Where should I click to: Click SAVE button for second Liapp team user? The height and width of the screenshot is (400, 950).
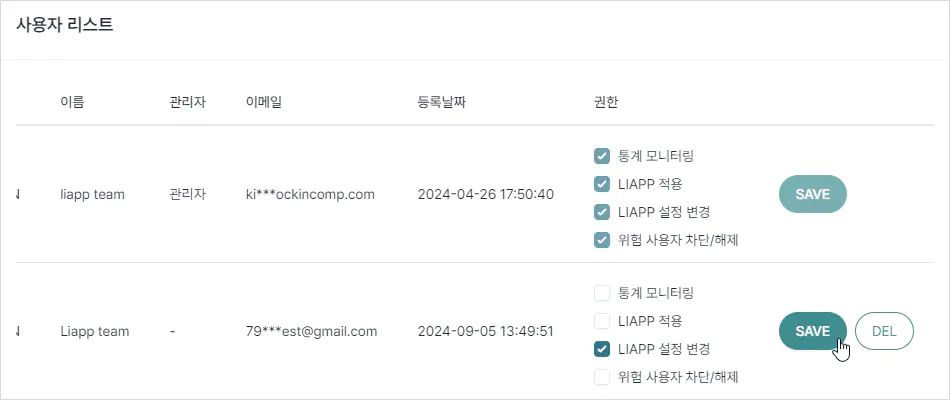(812, 331)
